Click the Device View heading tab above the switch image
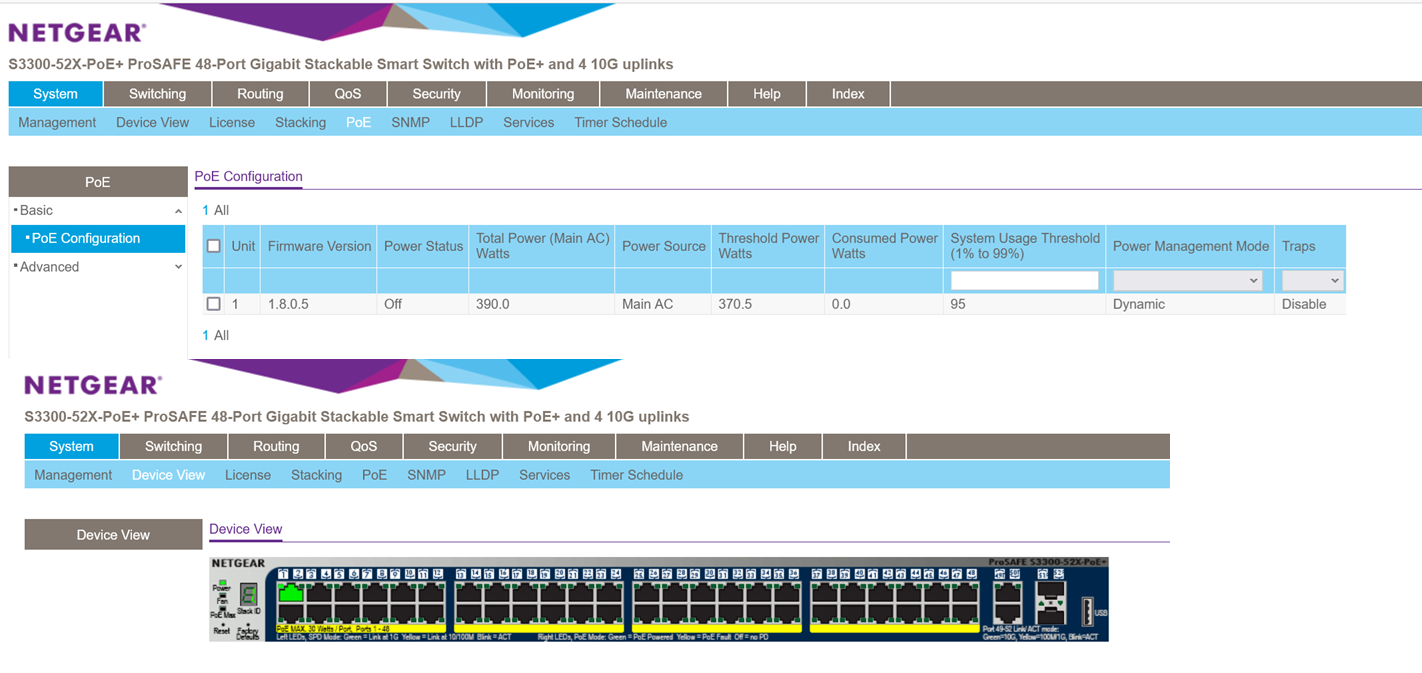Screen dimensions: 1422x673 pyautogui.click(x=246, y=529)
